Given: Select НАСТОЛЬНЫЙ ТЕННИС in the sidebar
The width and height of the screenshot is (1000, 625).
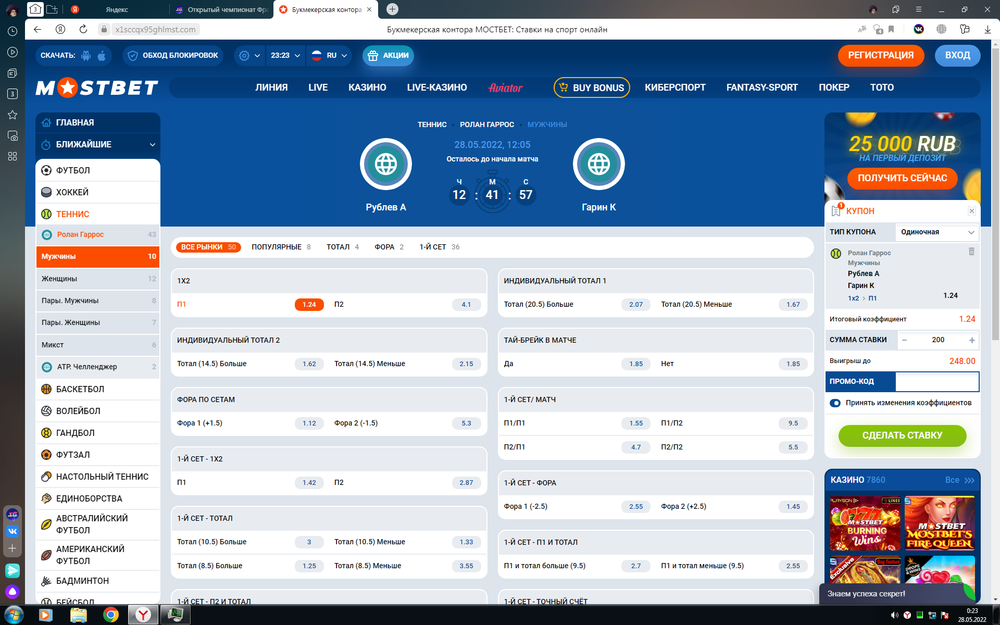Looking at the screenshot, I should [x=98, y=476].
